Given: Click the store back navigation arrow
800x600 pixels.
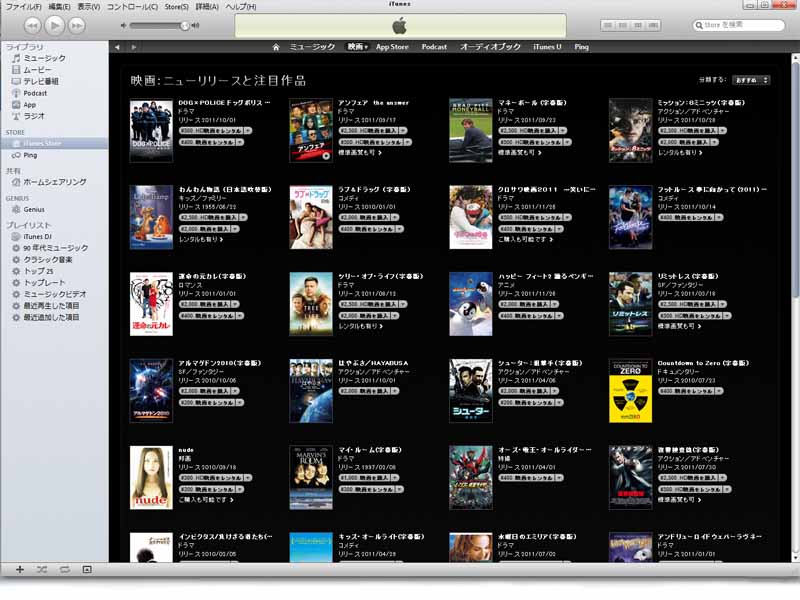Looking at the screenshot, I should tap(117, 47).
